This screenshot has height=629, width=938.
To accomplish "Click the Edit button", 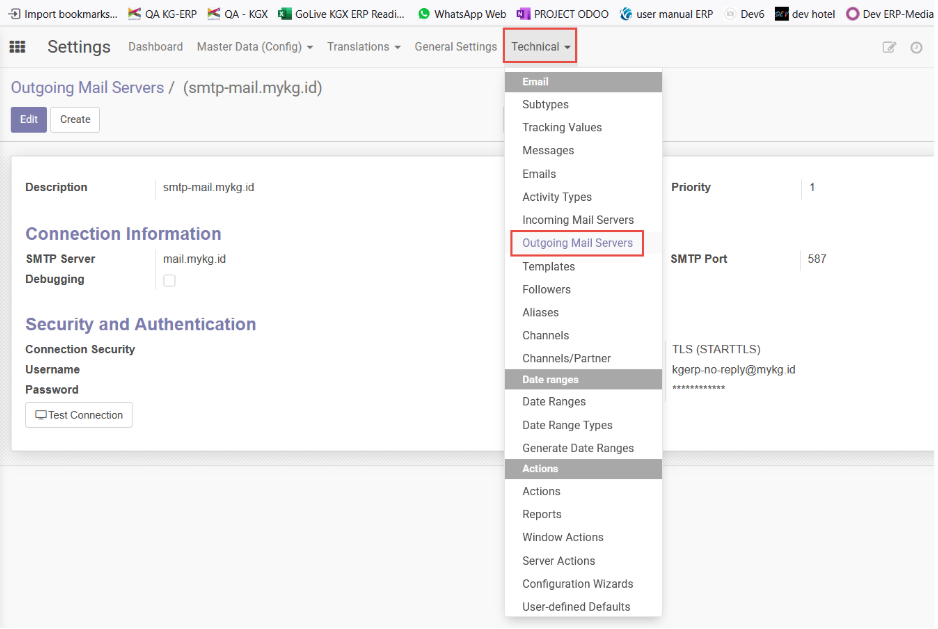I will tap(29, 119).
